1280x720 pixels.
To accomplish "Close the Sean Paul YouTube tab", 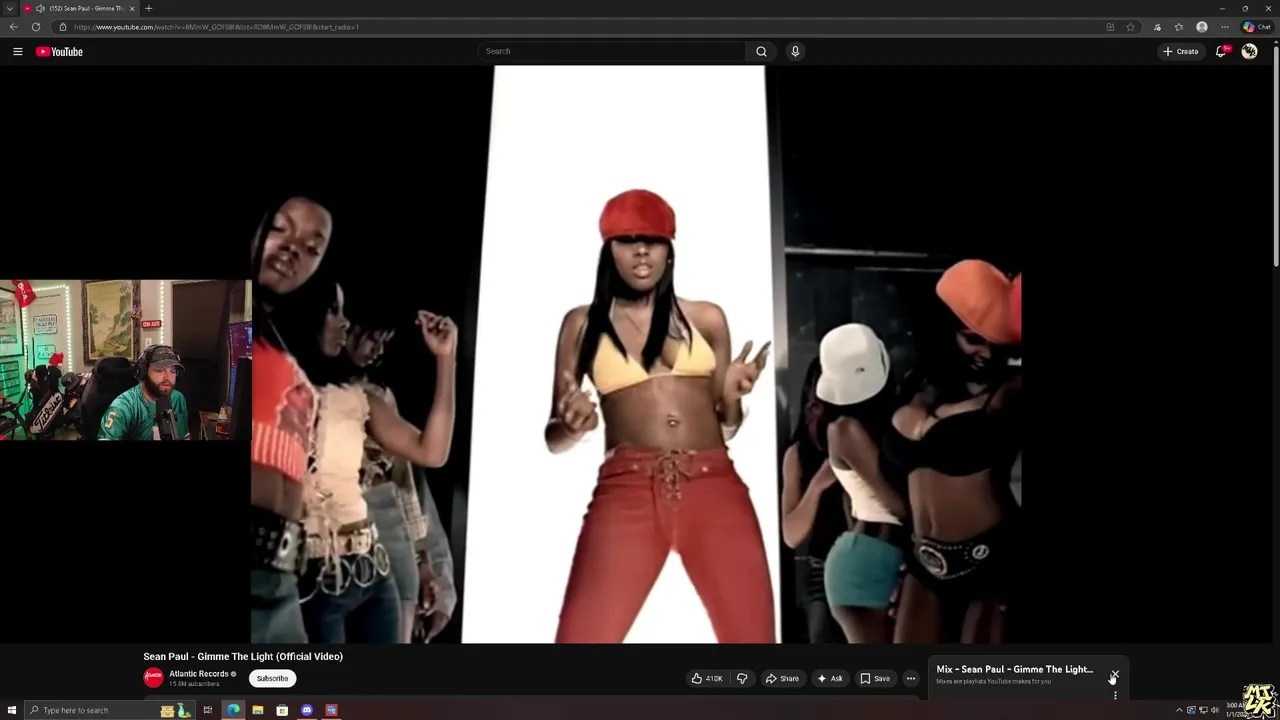I will tap(132, 8).
